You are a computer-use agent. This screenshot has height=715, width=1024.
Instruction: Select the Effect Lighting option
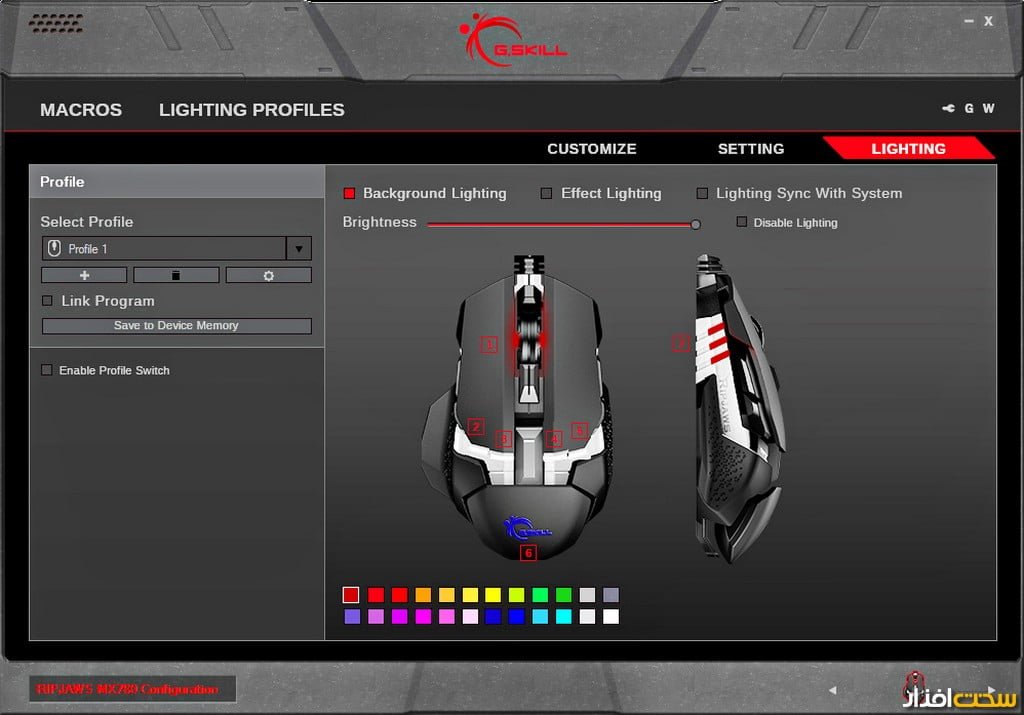click(x=547, y=194)
